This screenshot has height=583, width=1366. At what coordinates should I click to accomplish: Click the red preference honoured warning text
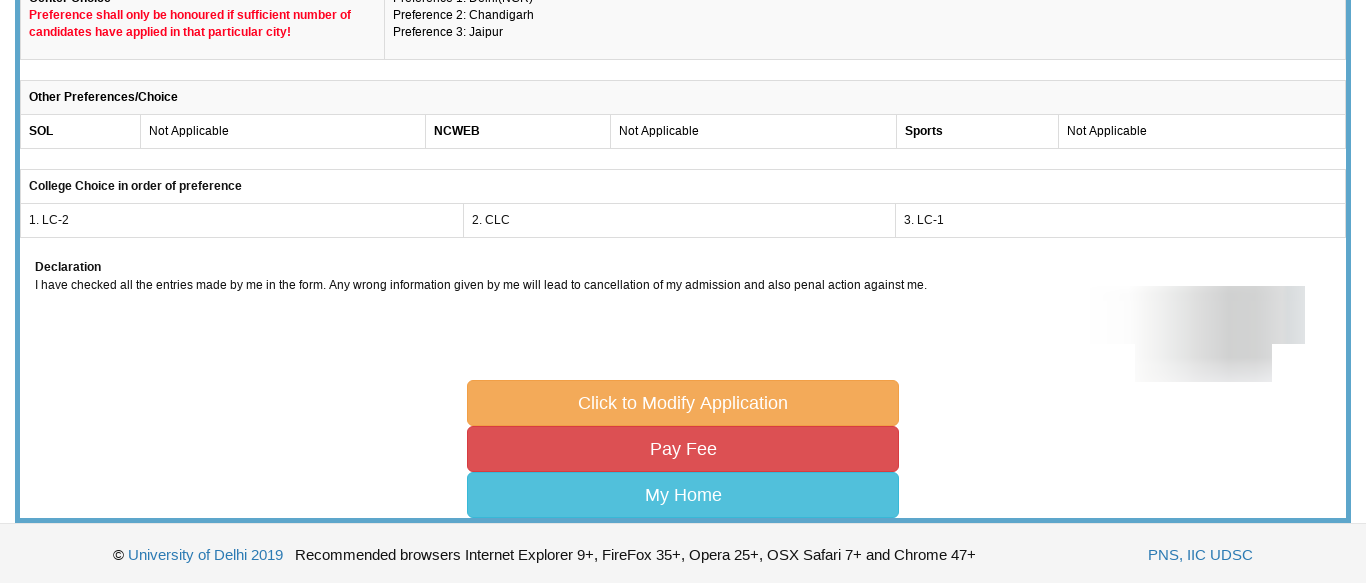coord(190,23)
